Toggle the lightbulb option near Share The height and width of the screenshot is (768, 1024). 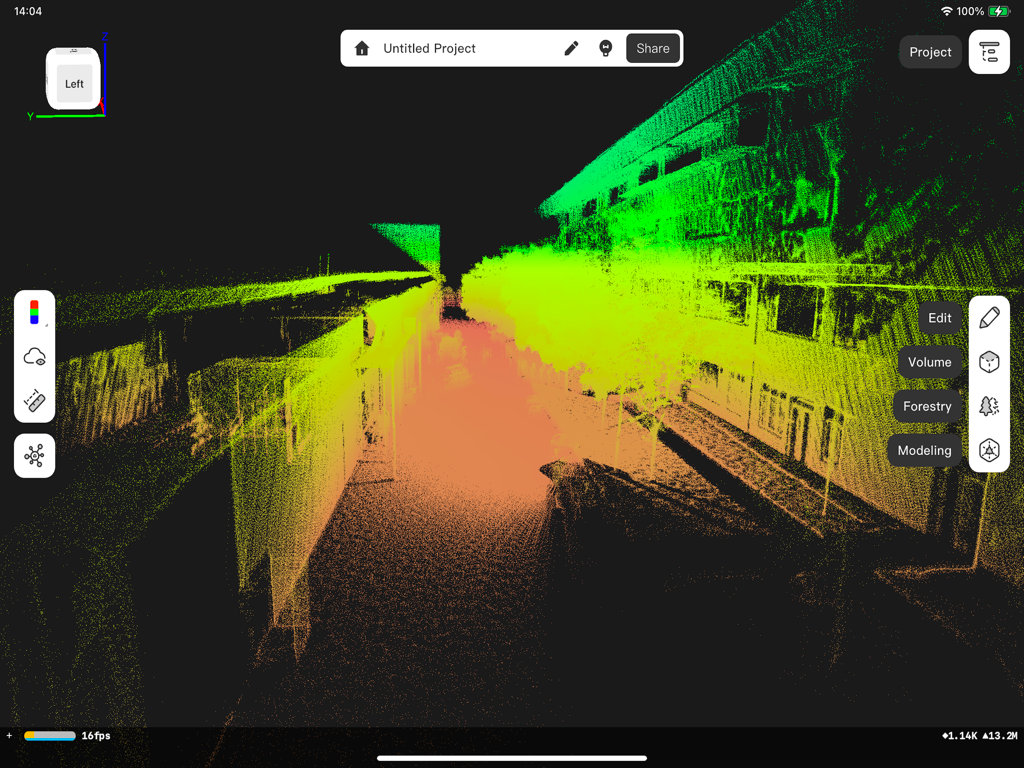point(606,47)
